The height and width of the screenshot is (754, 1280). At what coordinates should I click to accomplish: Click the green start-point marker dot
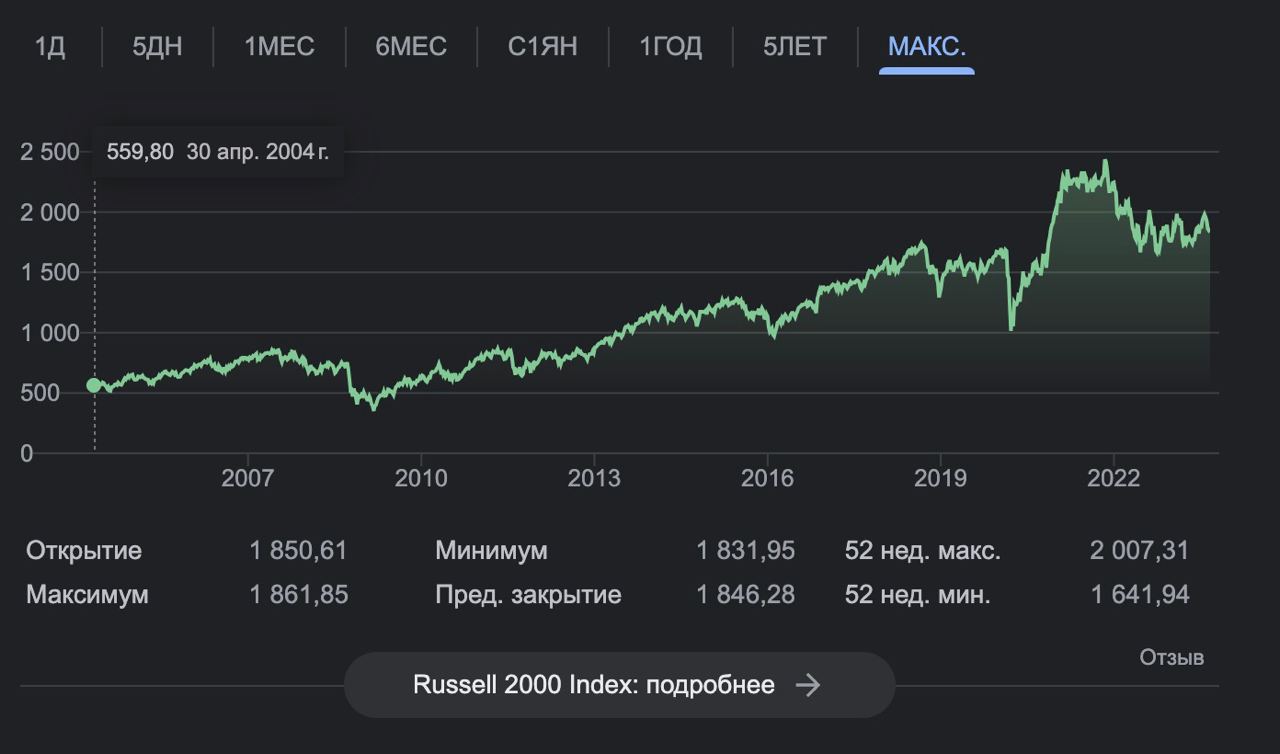[x=94, y=385]
